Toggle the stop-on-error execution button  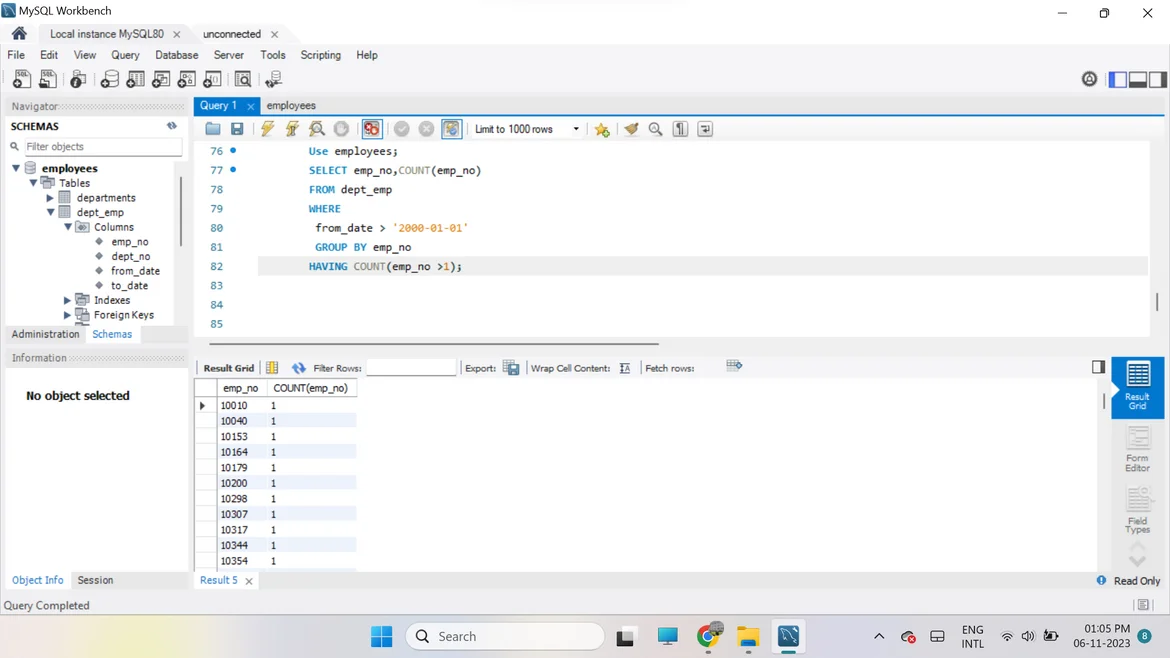click(x=371, y=129)
